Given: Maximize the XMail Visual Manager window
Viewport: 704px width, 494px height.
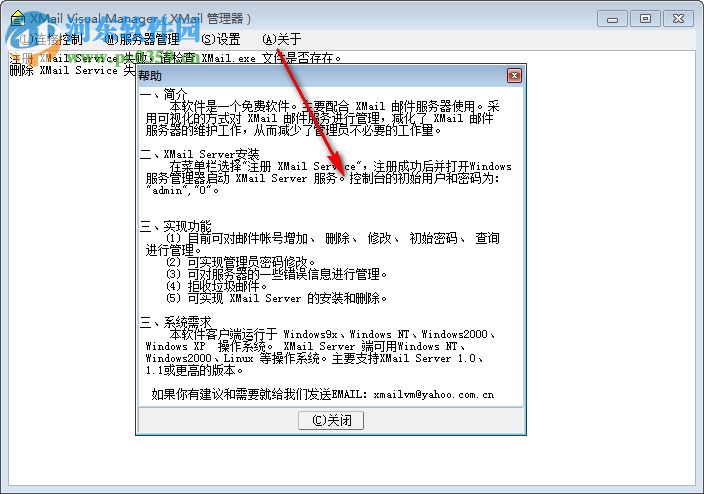Looking at the screenshot, I should [x=645, y=19].
